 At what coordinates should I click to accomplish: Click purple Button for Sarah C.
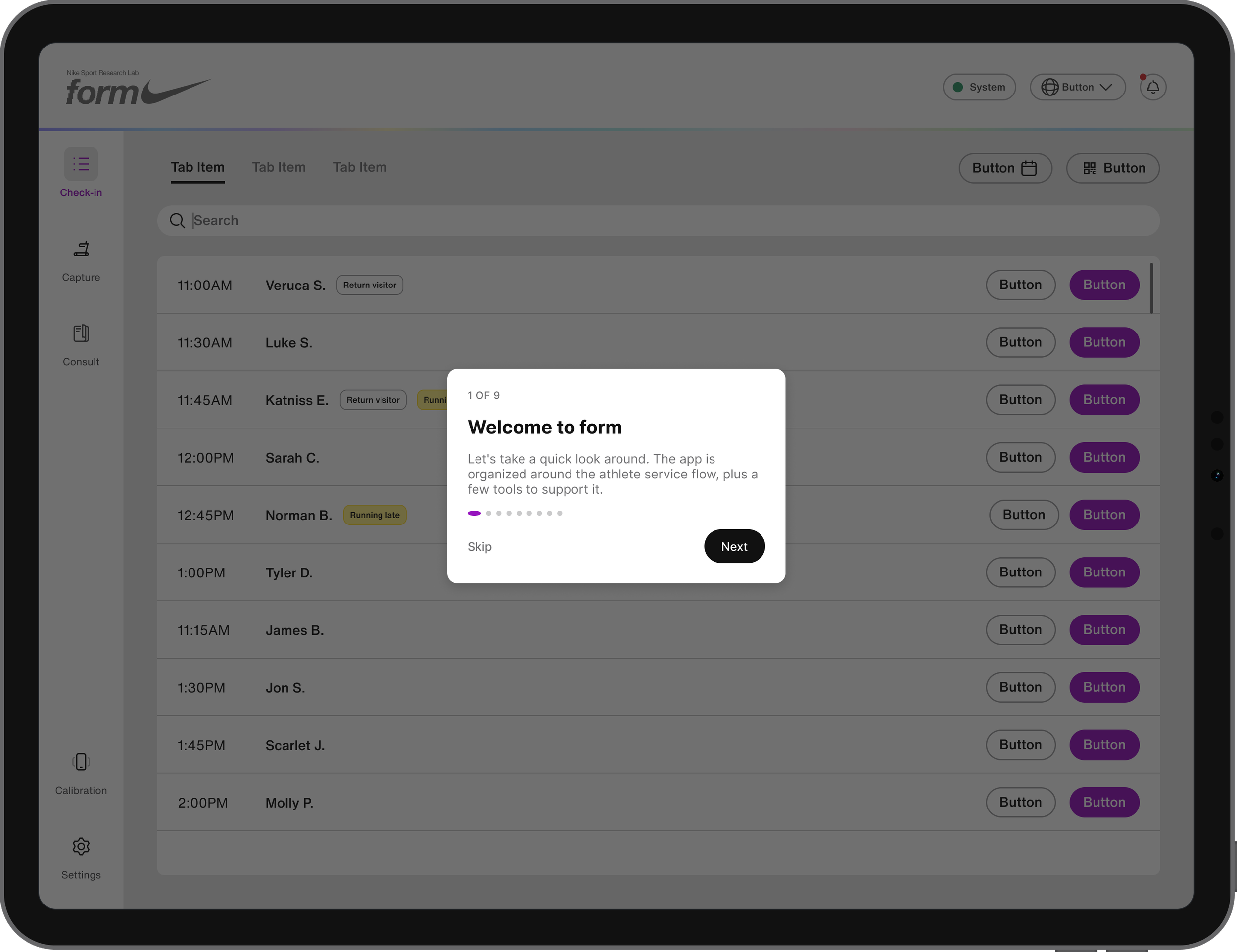[1104, 457]
